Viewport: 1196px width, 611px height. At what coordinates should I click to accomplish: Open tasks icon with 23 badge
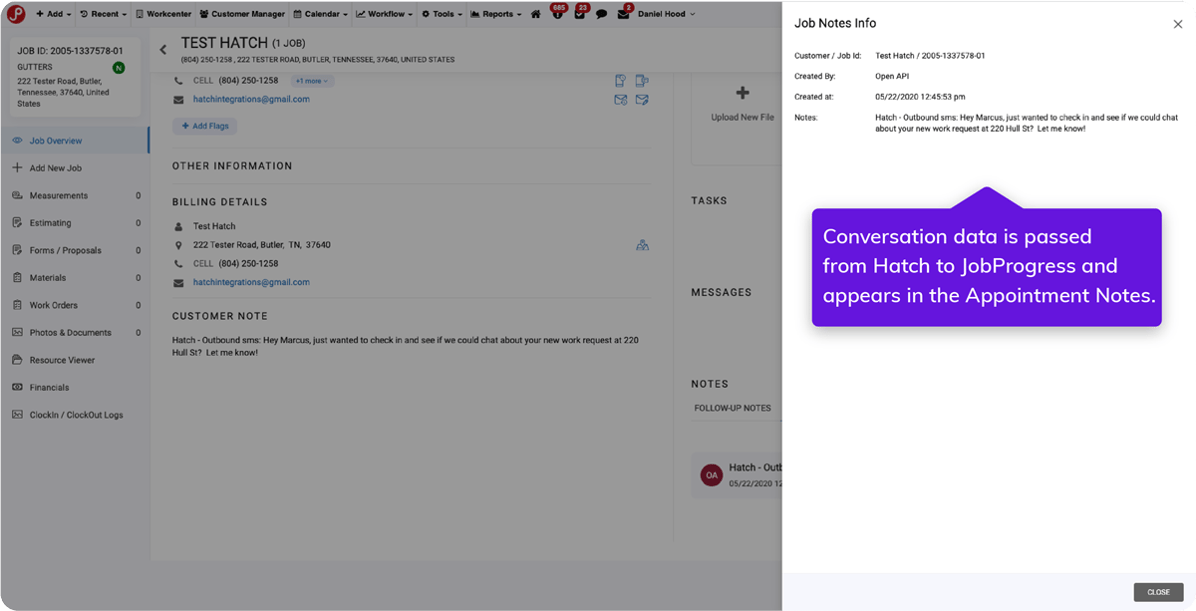tap(580, 14)
